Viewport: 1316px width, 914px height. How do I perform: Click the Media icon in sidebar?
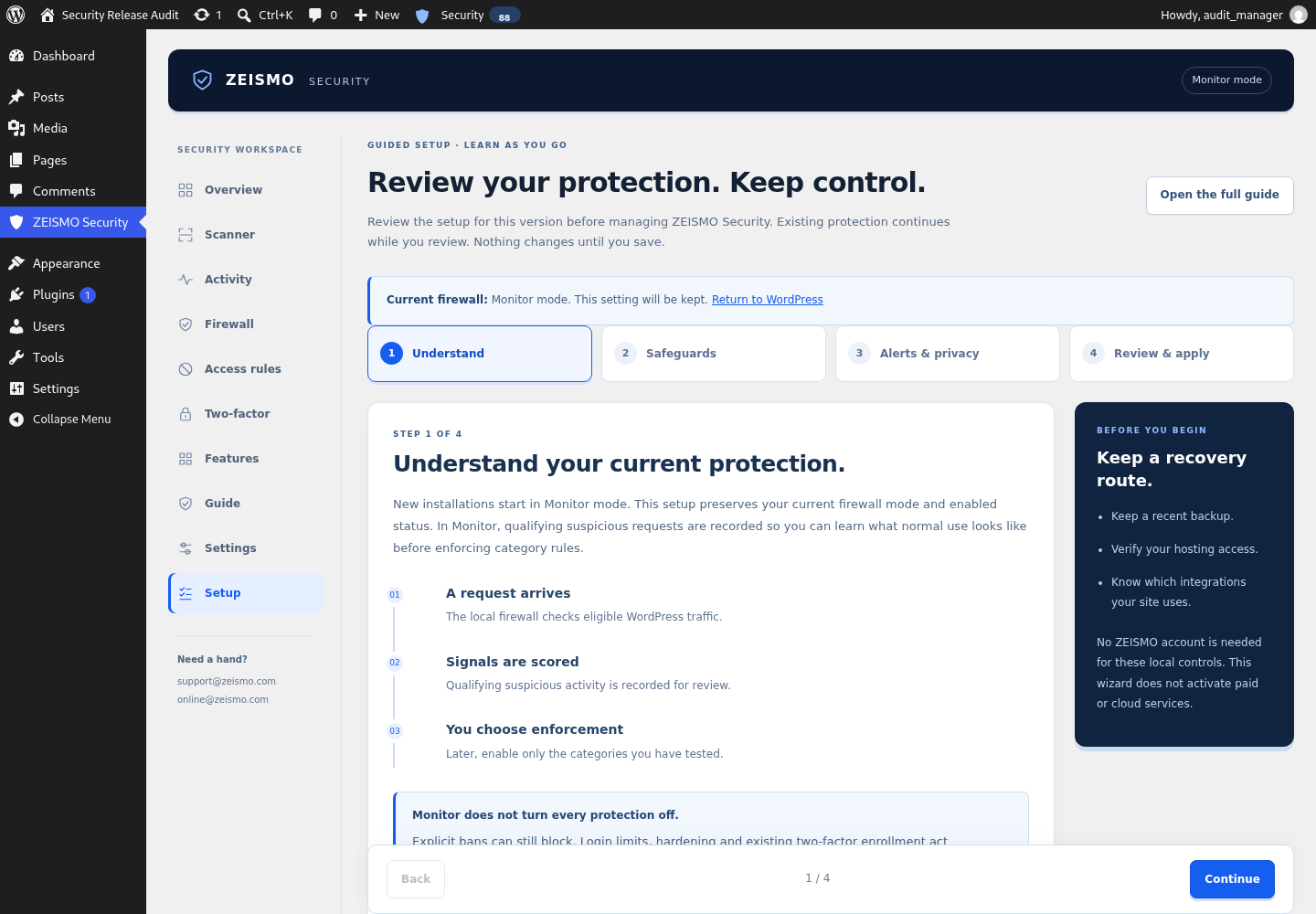pyautogui.click(x=16, y=128)
